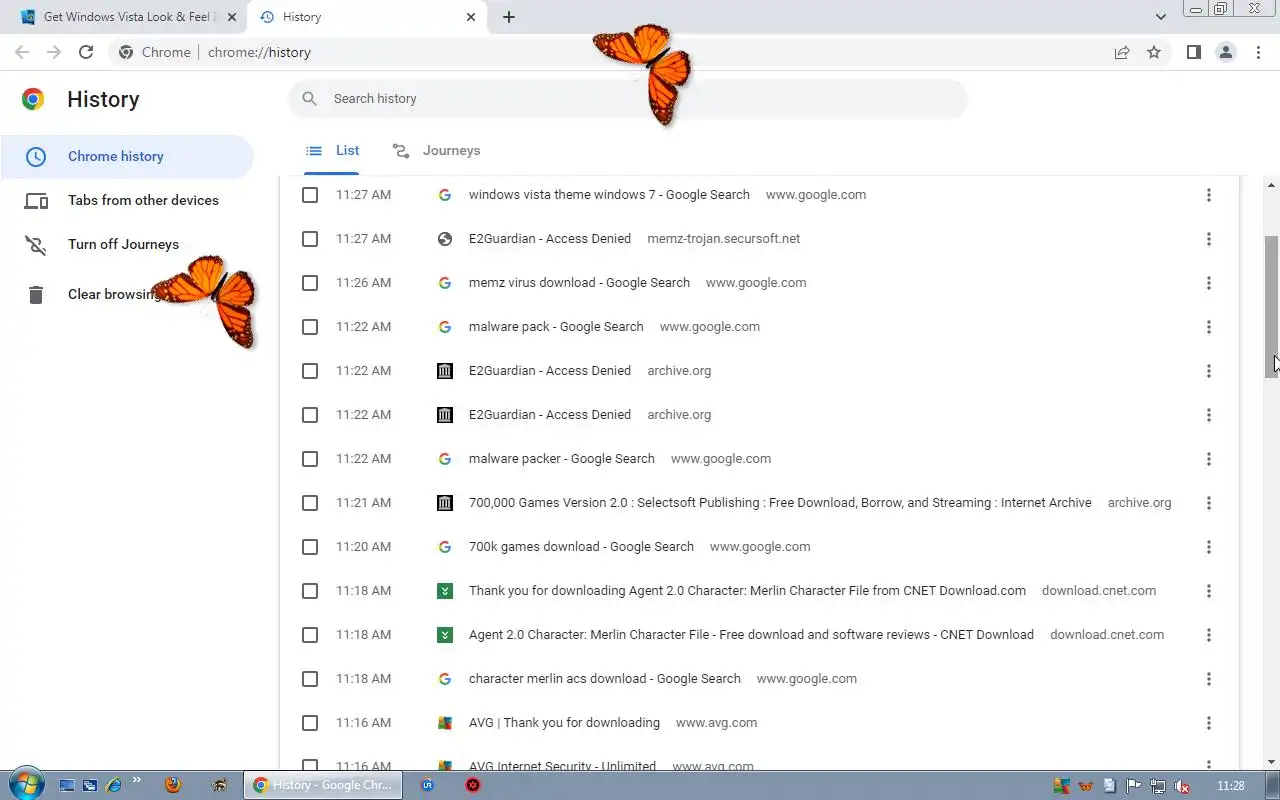This screenshot has width=1280, height=800.
Task: Open three-dot menu for memz-trojan entry
Action: [1209, 239]
